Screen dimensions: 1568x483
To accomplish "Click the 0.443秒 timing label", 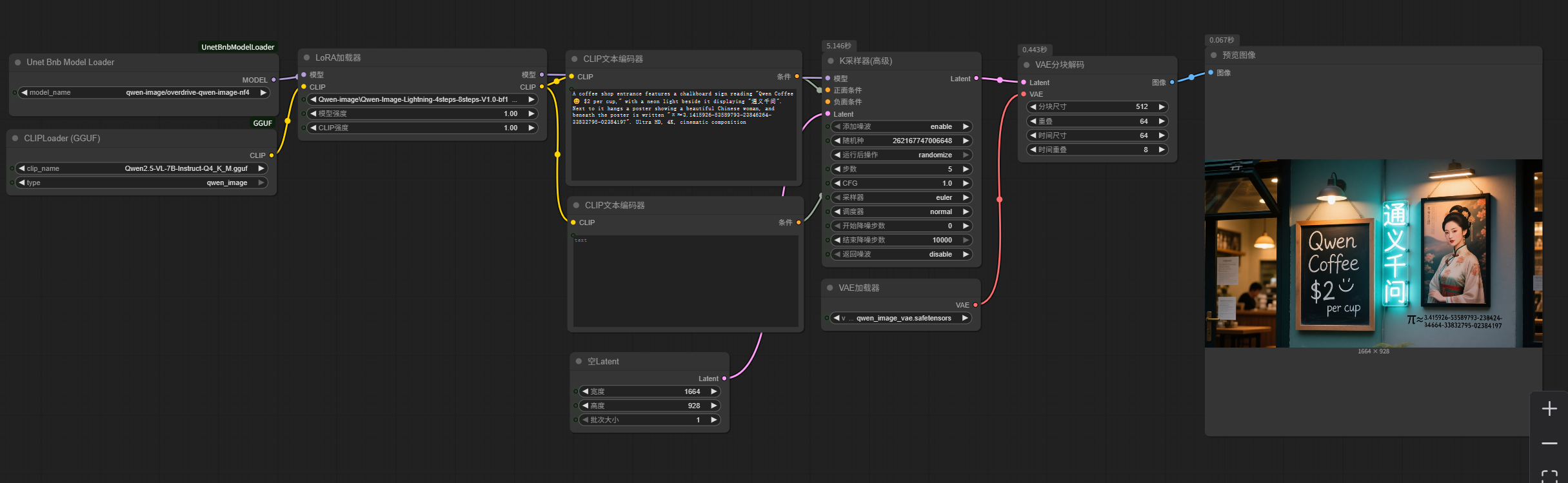I will click(1035, 50).
